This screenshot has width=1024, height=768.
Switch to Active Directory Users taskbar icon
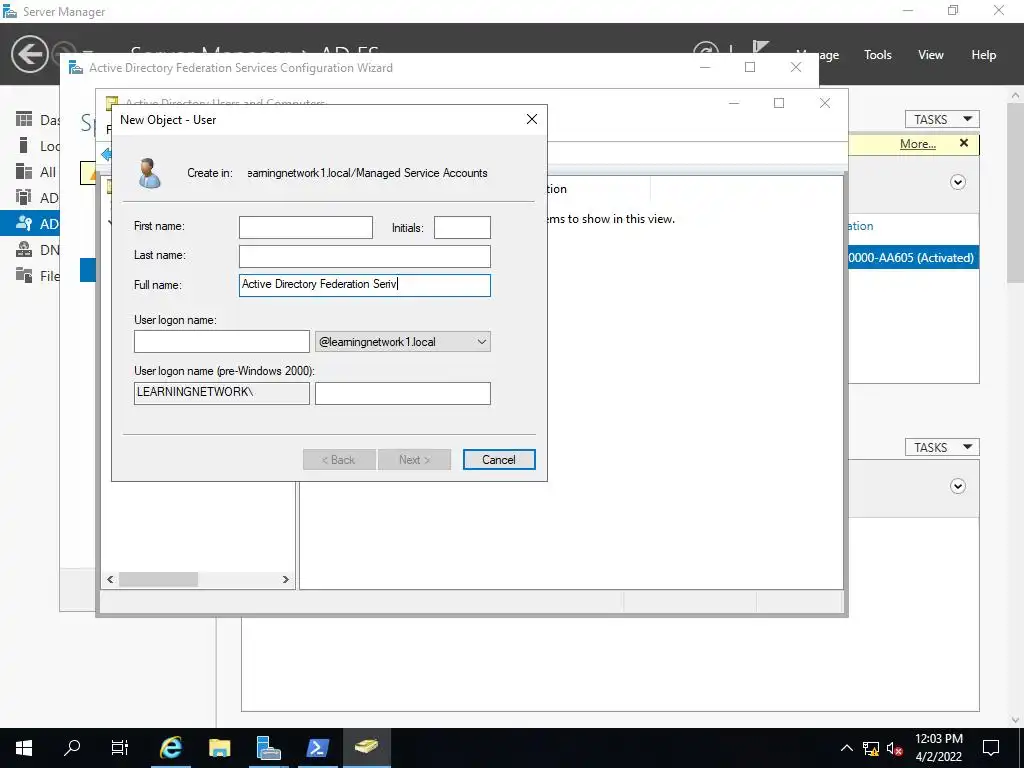(x=366, y=748)
